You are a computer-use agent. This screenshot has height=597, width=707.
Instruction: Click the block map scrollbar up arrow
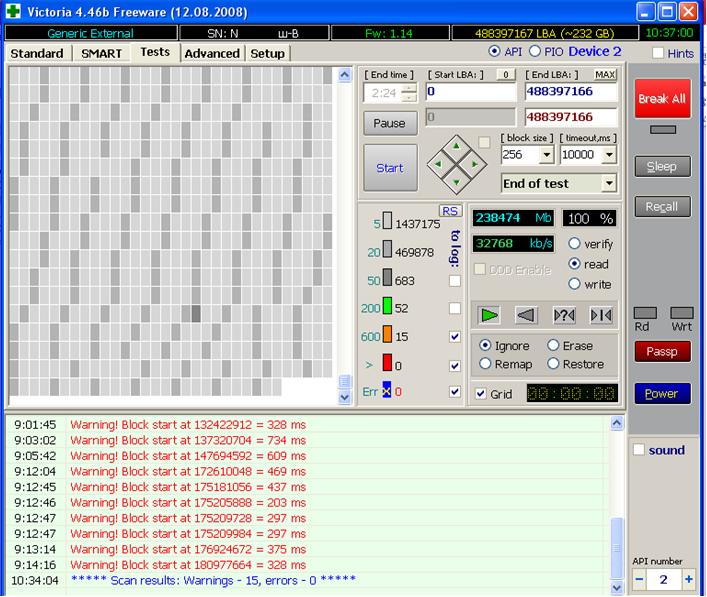(x=344, y=75)
